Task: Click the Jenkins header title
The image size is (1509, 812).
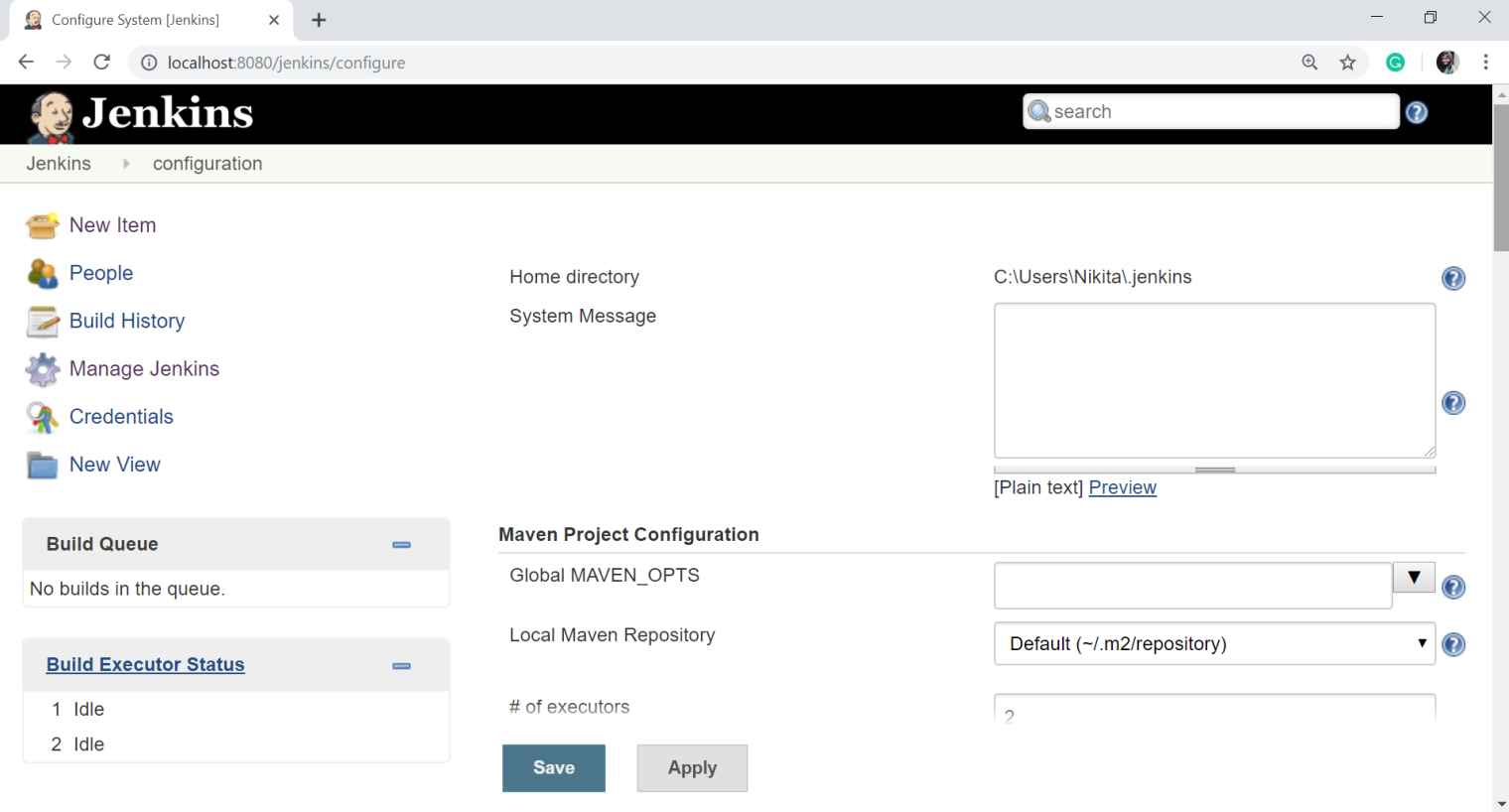Action: point(168,113)
